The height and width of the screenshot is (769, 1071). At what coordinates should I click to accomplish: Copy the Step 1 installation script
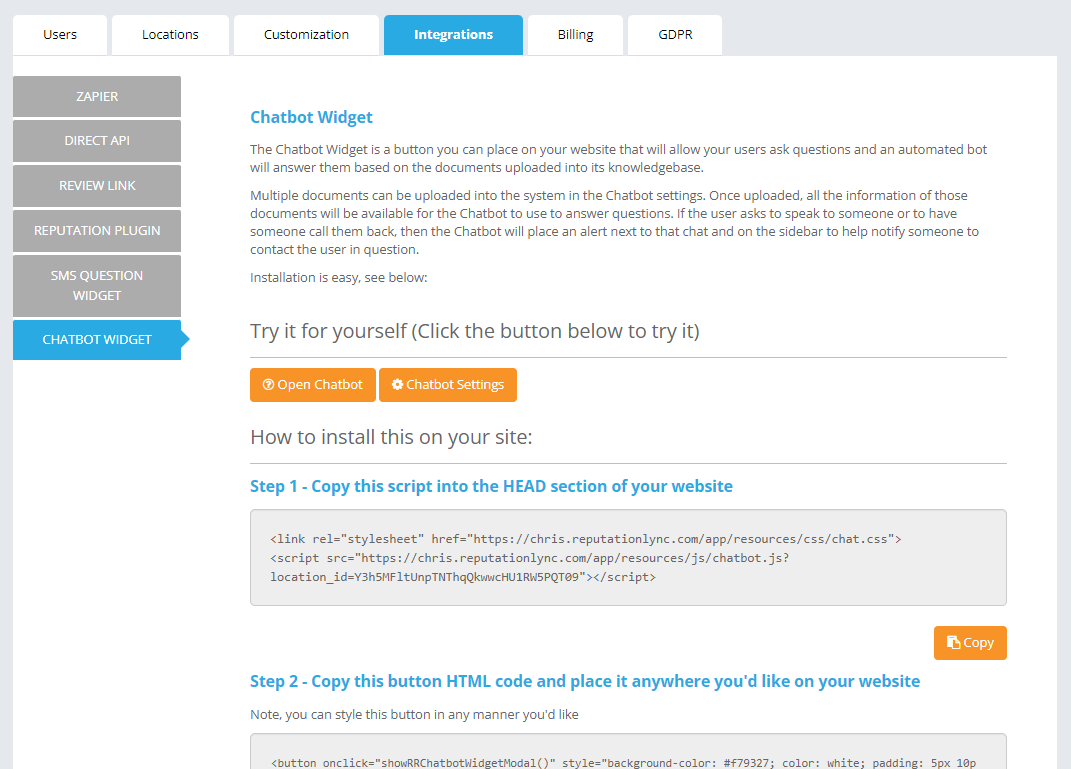click(x=969, y=642)
